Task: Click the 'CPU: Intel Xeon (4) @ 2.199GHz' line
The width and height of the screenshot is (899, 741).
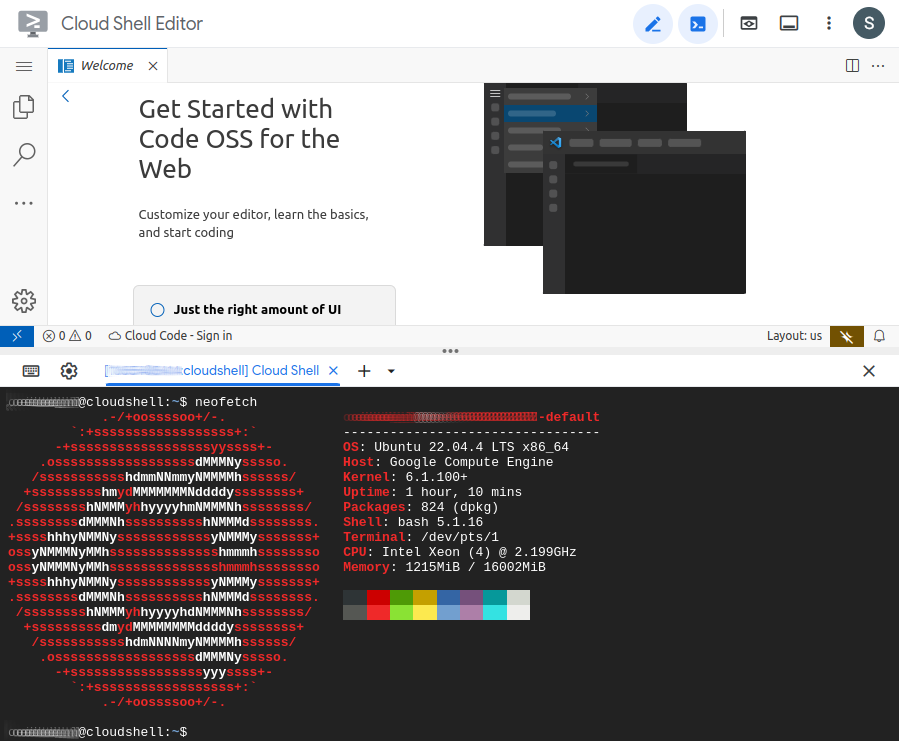Action: pyautogui.click(x=459, y=552)
